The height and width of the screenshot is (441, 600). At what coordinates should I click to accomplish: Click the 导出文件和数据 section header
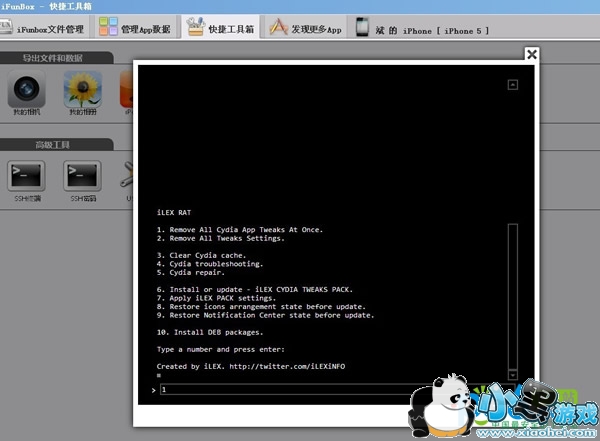54,58
